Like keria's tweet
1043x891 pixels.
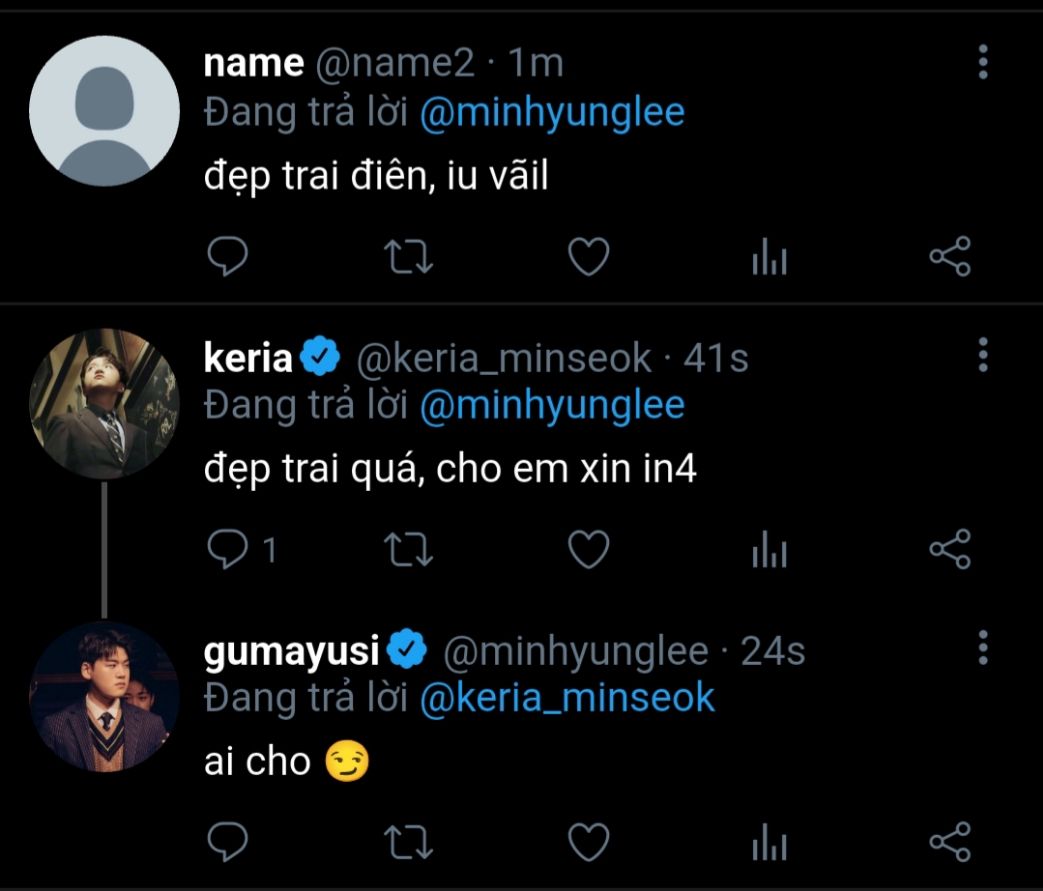pos(589,549)
